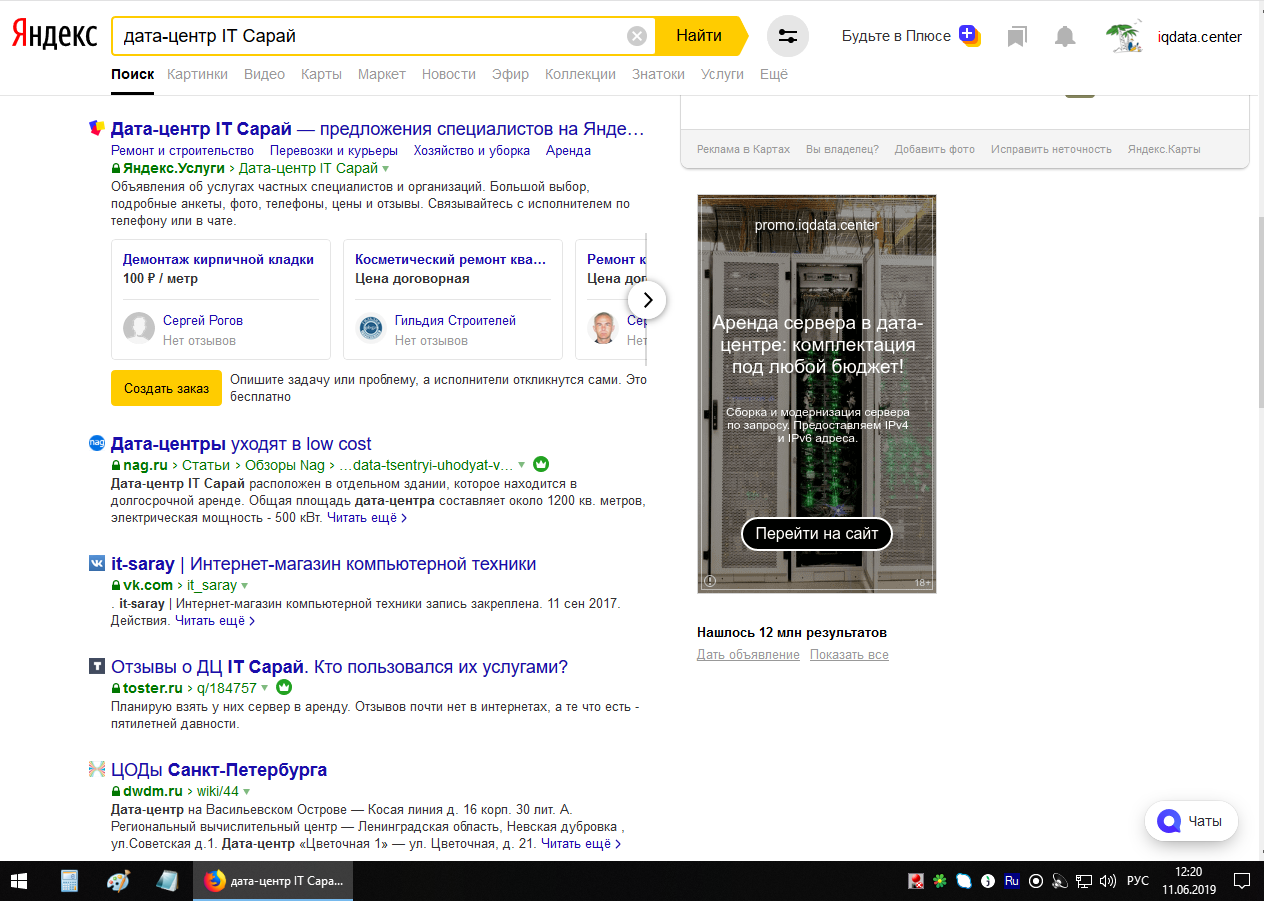Switch input language РУС indicator
1264x901 pixels.
1138,881
